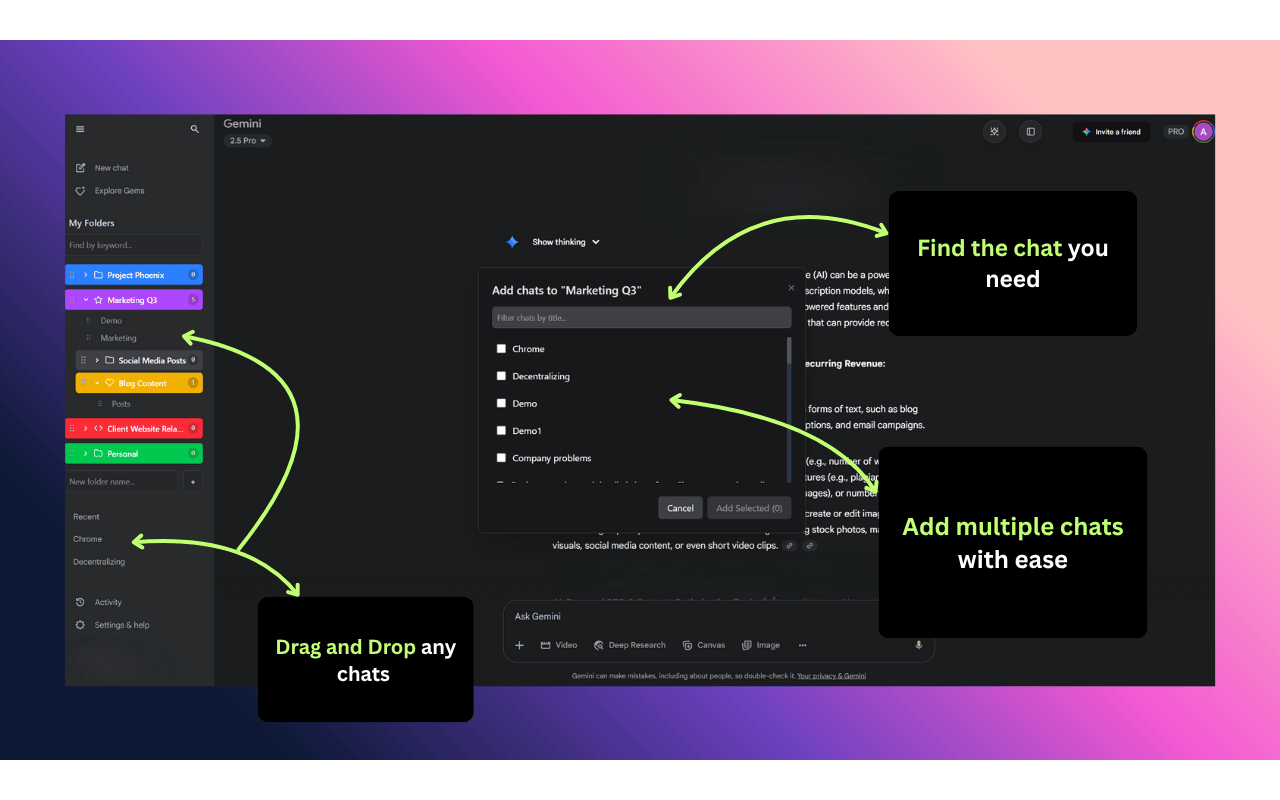Image resolution: width=1280 pixels, height=800 pixels.
Task: Click the Explore Gems icon
Action: [x=81, y=191]
